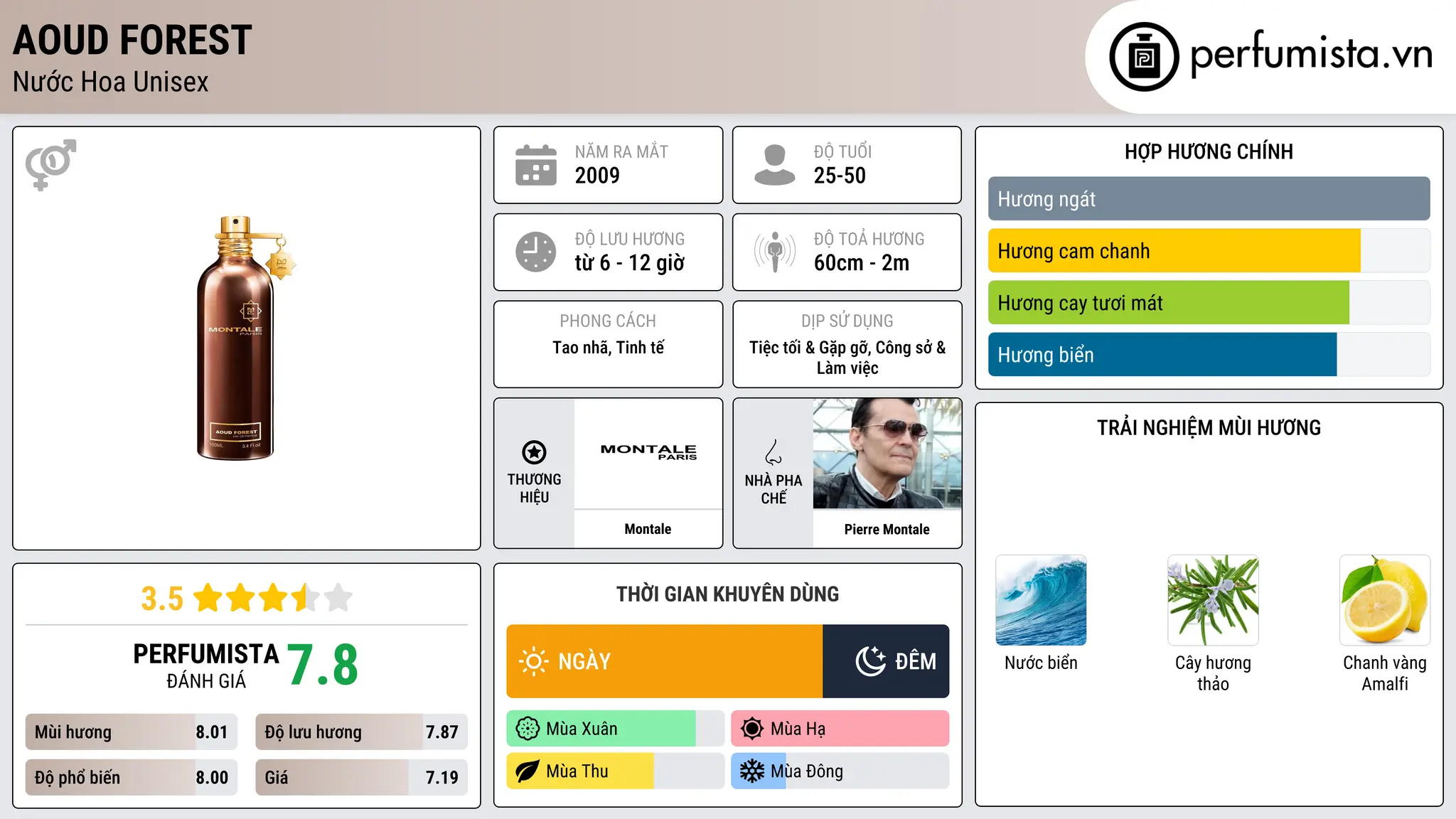
Task: Click the first gold rating star
Action: point(208,598)
